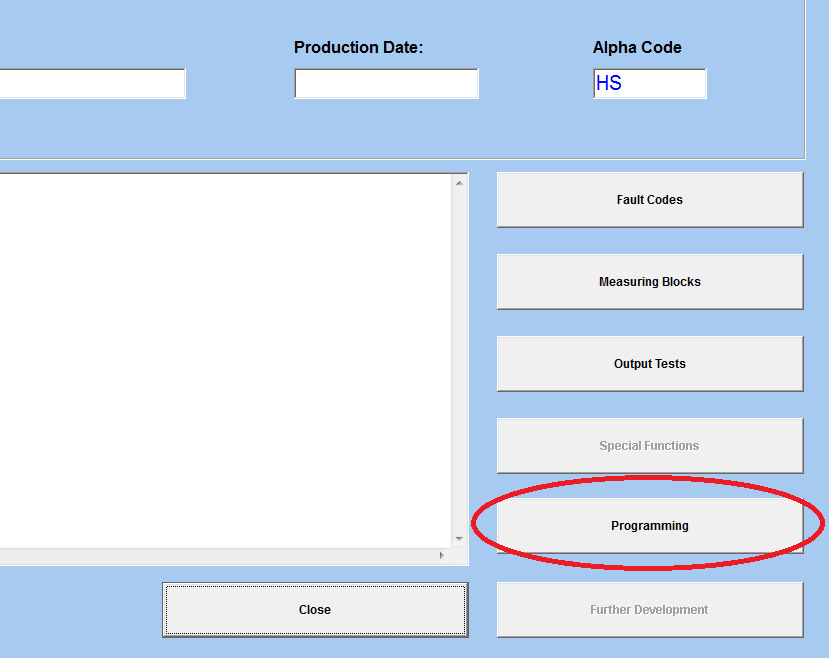Click the corner box where scrollbars meet

tap(460, 556)
